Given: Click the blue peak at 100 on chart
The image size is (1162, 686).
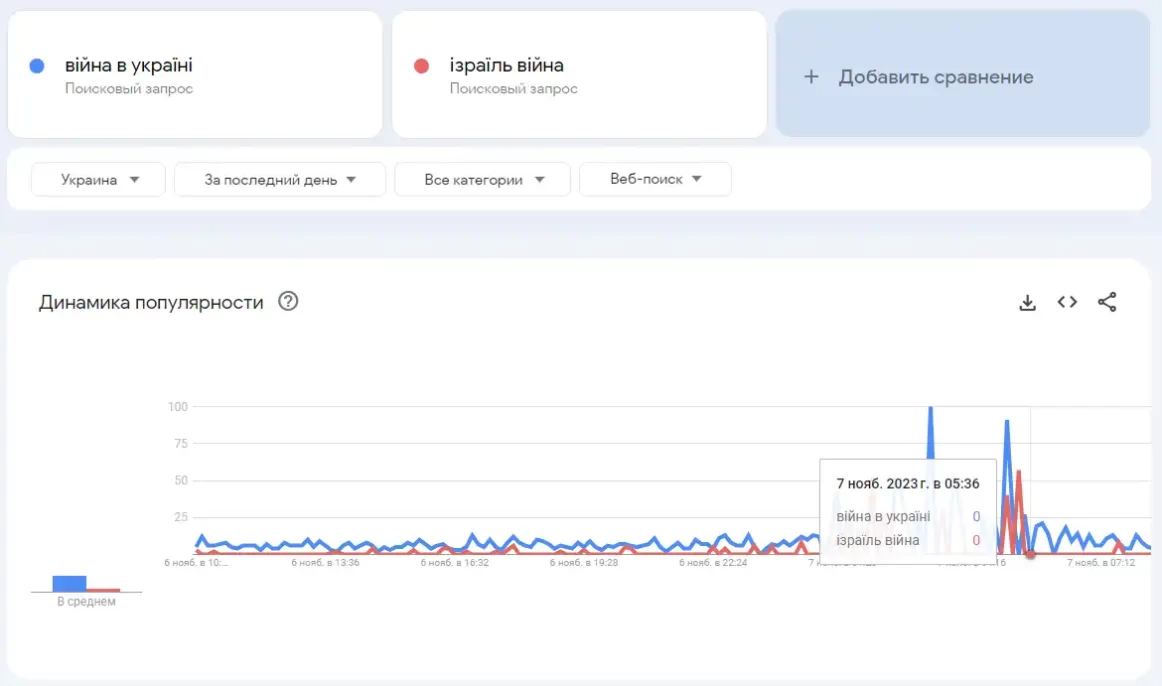Looking at the screenshot, I should [x=931, y=409].
